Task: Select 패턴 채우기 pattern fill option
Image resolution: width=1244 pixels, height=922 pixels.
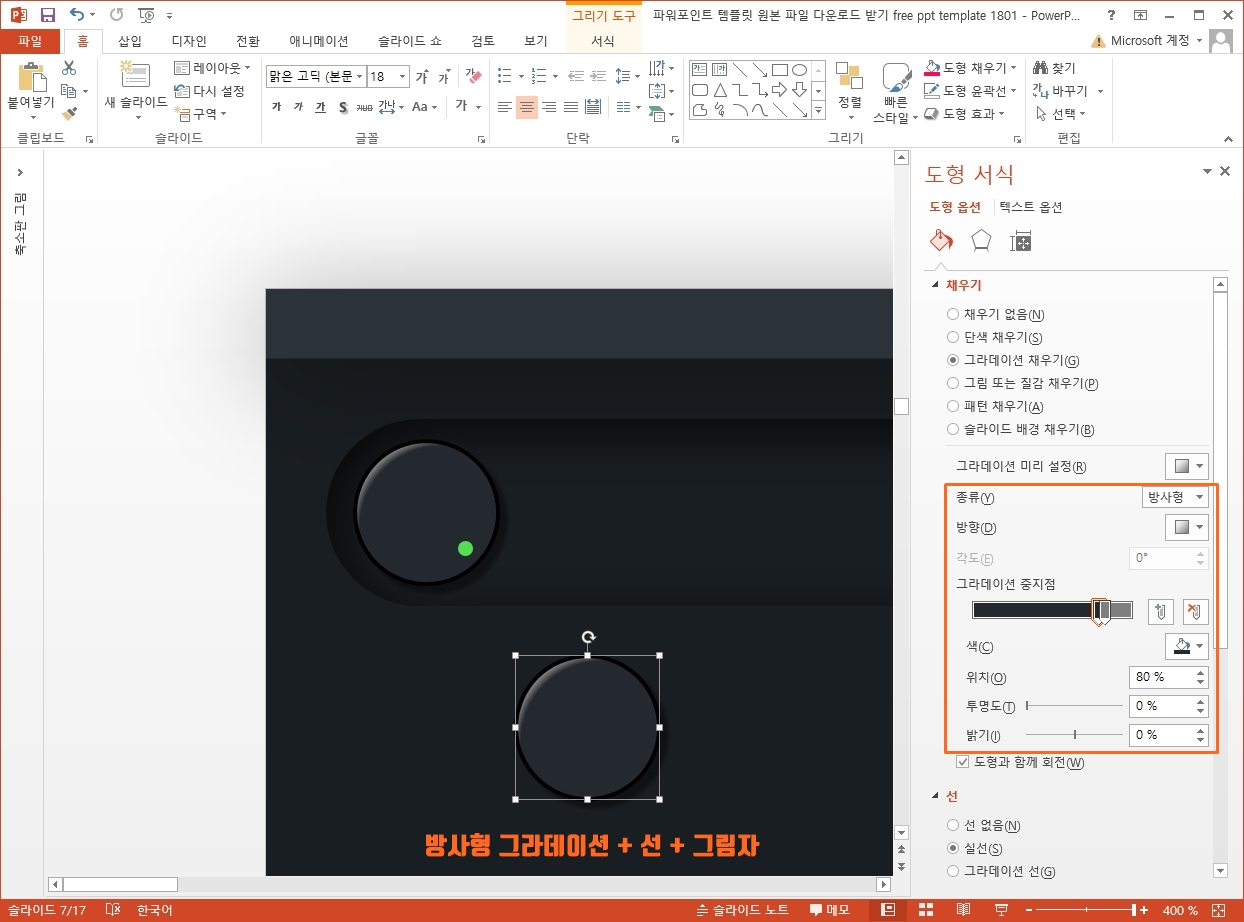Action: (994, 406)
